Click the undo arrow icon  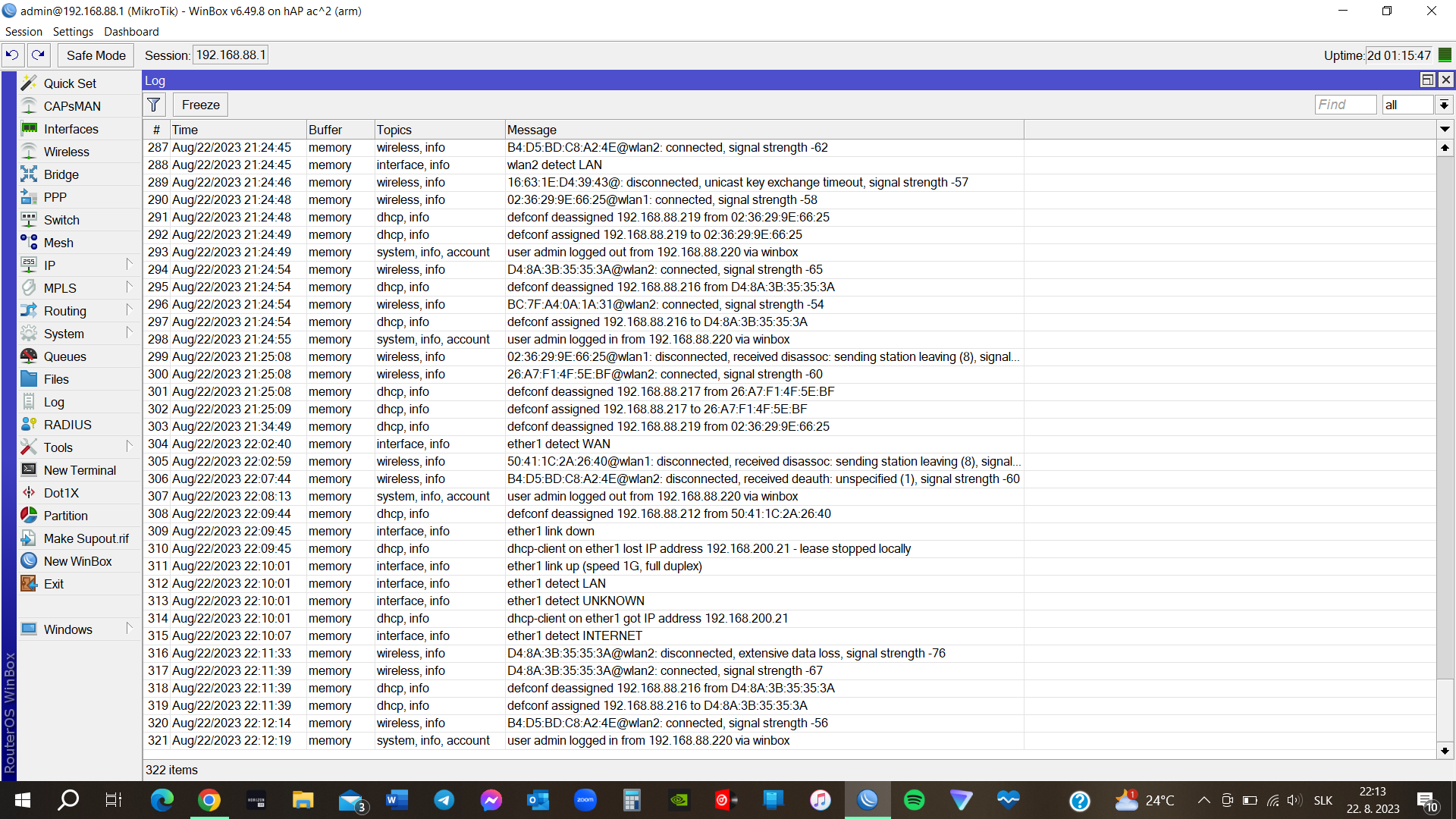12,55
